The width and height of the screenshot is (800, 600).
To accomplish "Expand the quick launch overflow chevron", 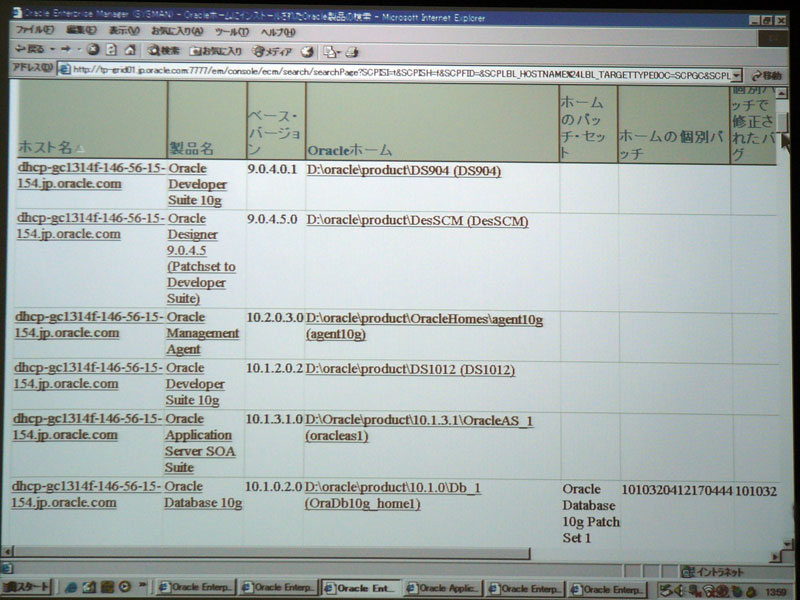I will (143, 586).
